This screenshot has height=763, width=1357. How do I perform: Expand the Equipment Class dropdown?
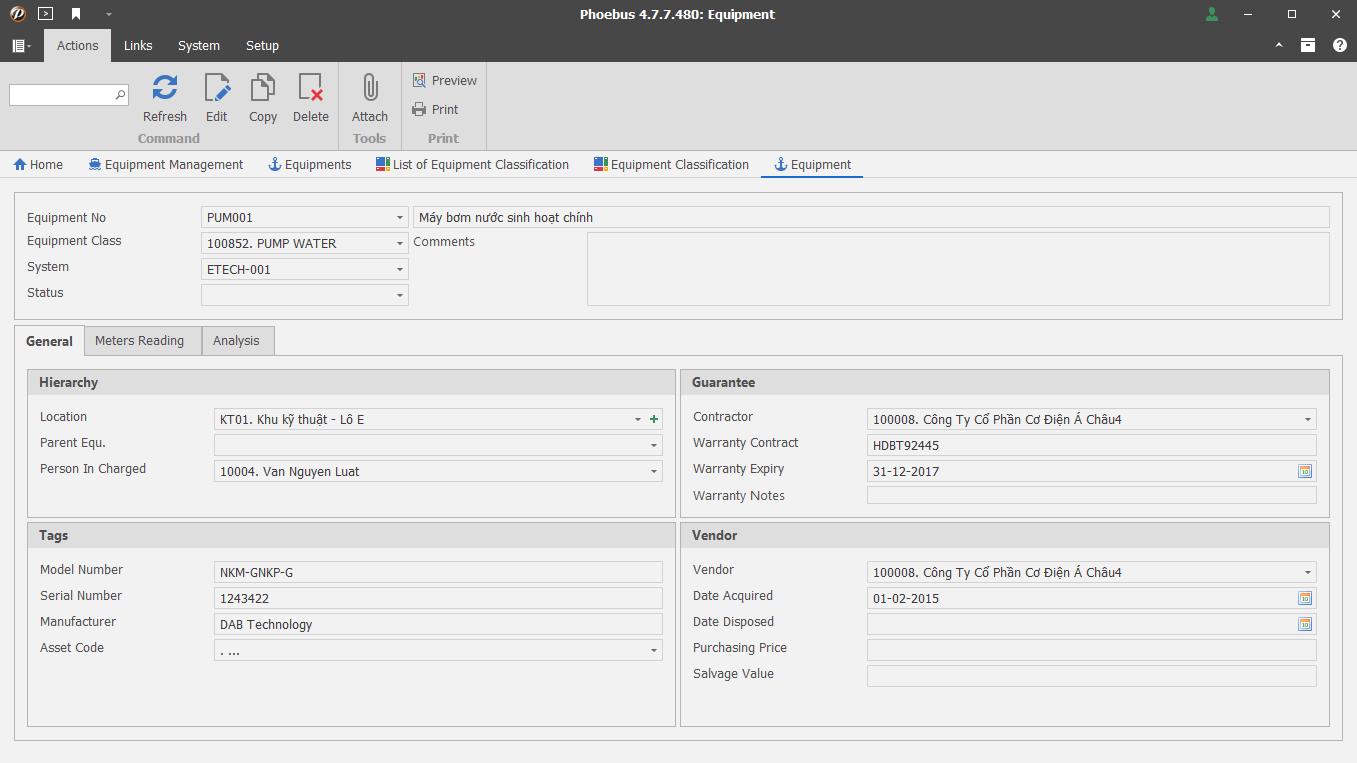point(400,243)
